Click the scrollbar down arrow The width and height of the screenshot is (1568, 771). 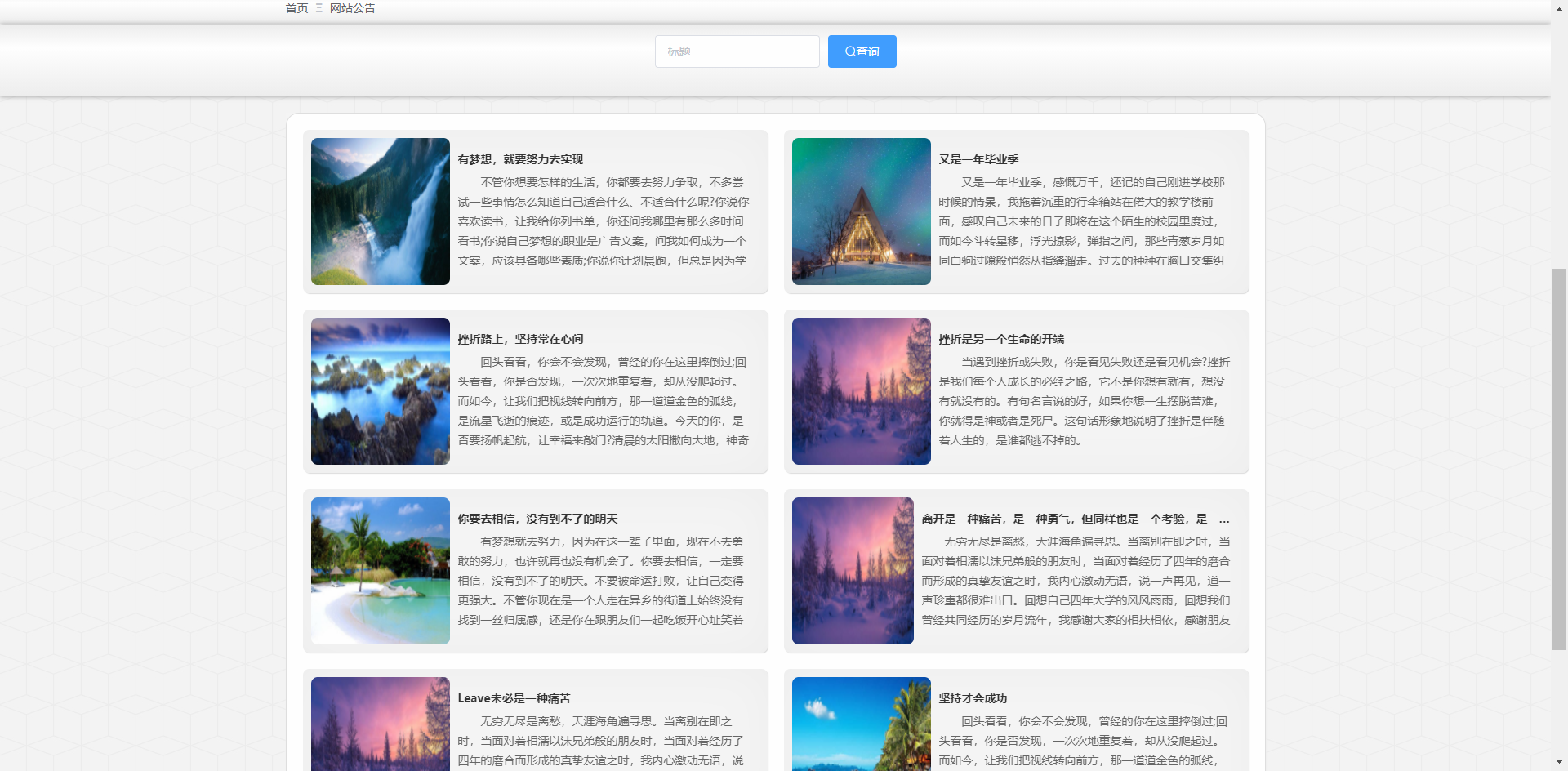tap(1559, 763)
